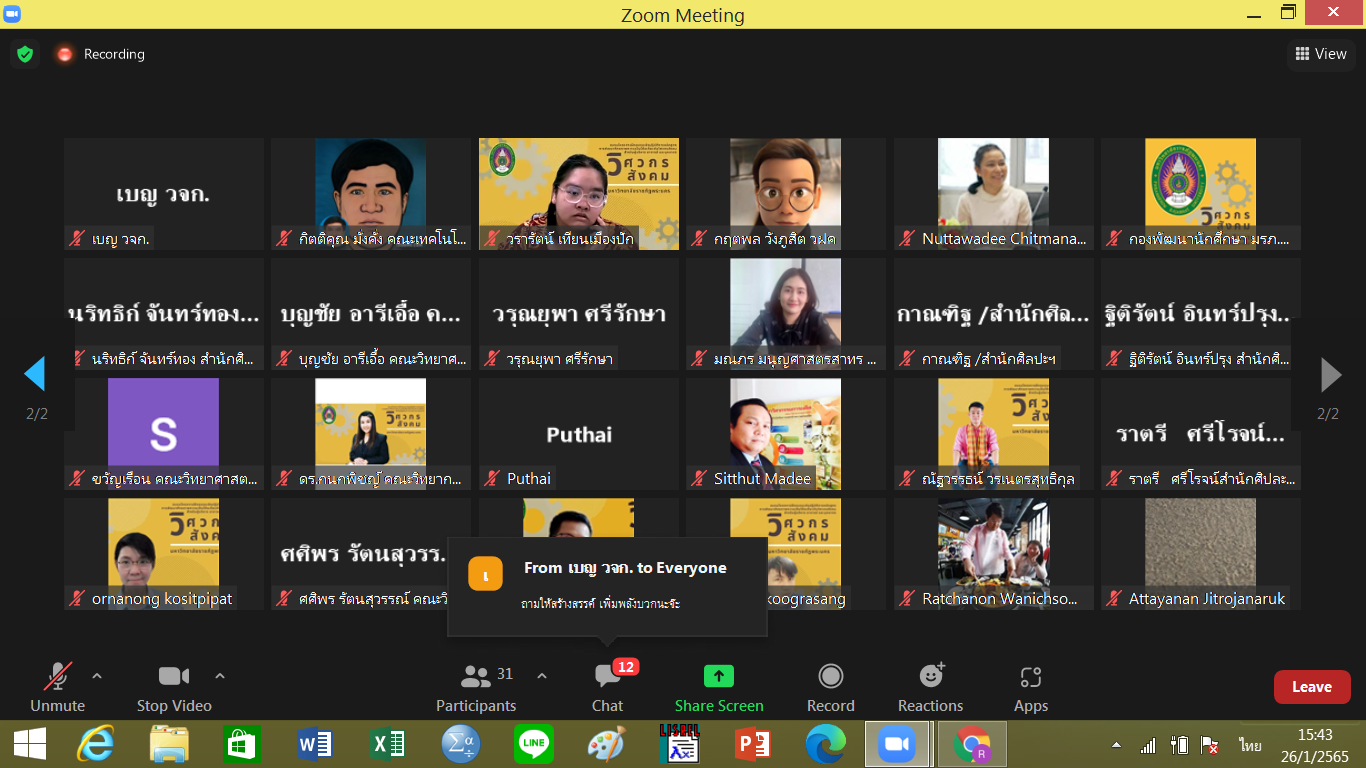The height and width of the screenshot is (768, 1366).
Task: Show hidden system tray icons arrow
Action: point(1117,745)
